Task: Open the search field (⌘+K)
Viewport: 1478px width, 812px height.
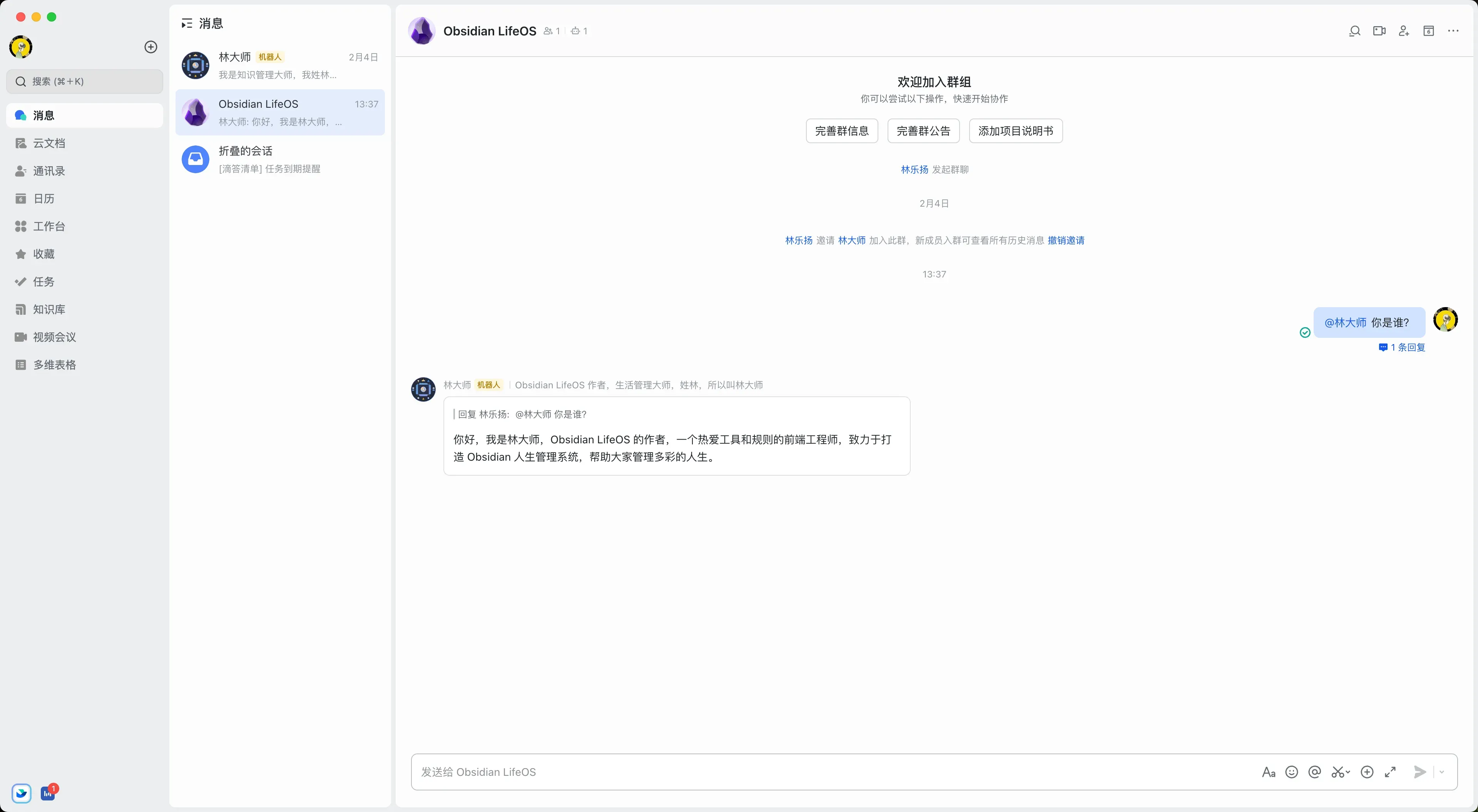Action: point(84,82)
